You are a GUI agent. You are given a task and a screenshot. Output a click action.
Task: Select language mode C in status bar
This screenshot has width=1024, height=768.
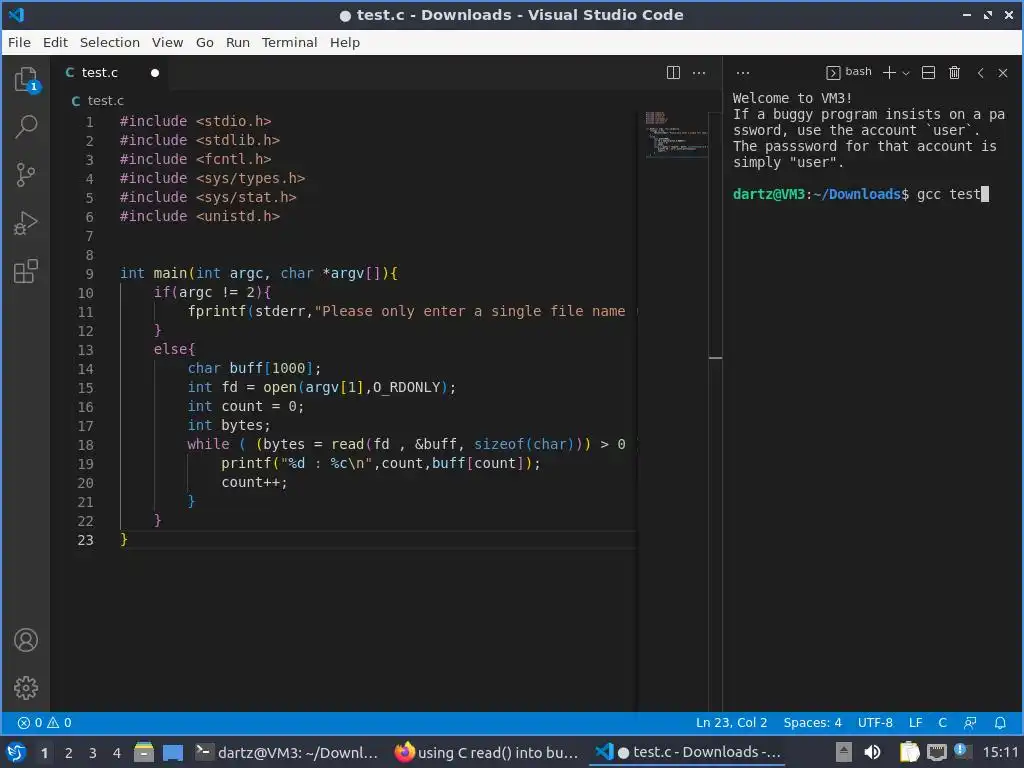942,723
